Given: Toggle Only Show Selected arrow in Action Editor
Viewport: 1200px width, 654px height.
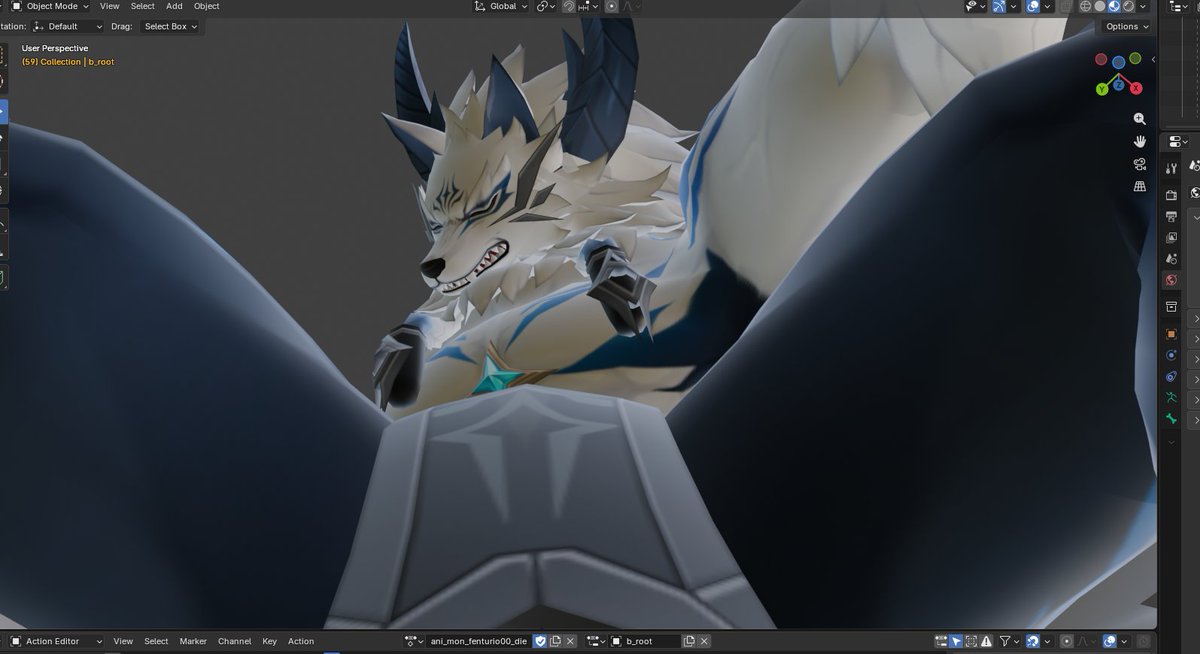Looking at the screenshot, I should 956,641.
